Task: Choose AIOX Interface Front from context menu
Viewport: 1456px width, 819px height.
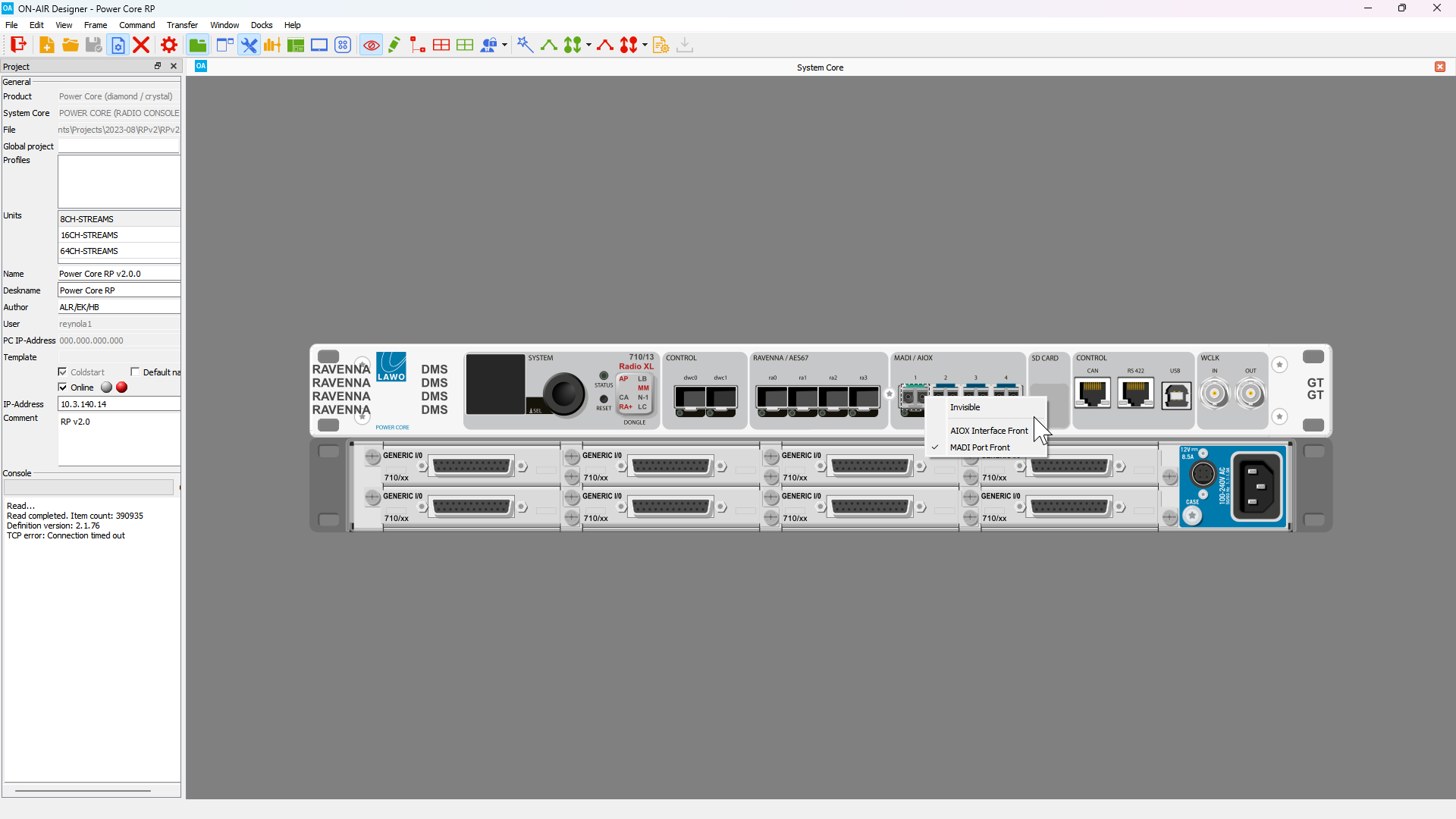Action: point(989,431)
